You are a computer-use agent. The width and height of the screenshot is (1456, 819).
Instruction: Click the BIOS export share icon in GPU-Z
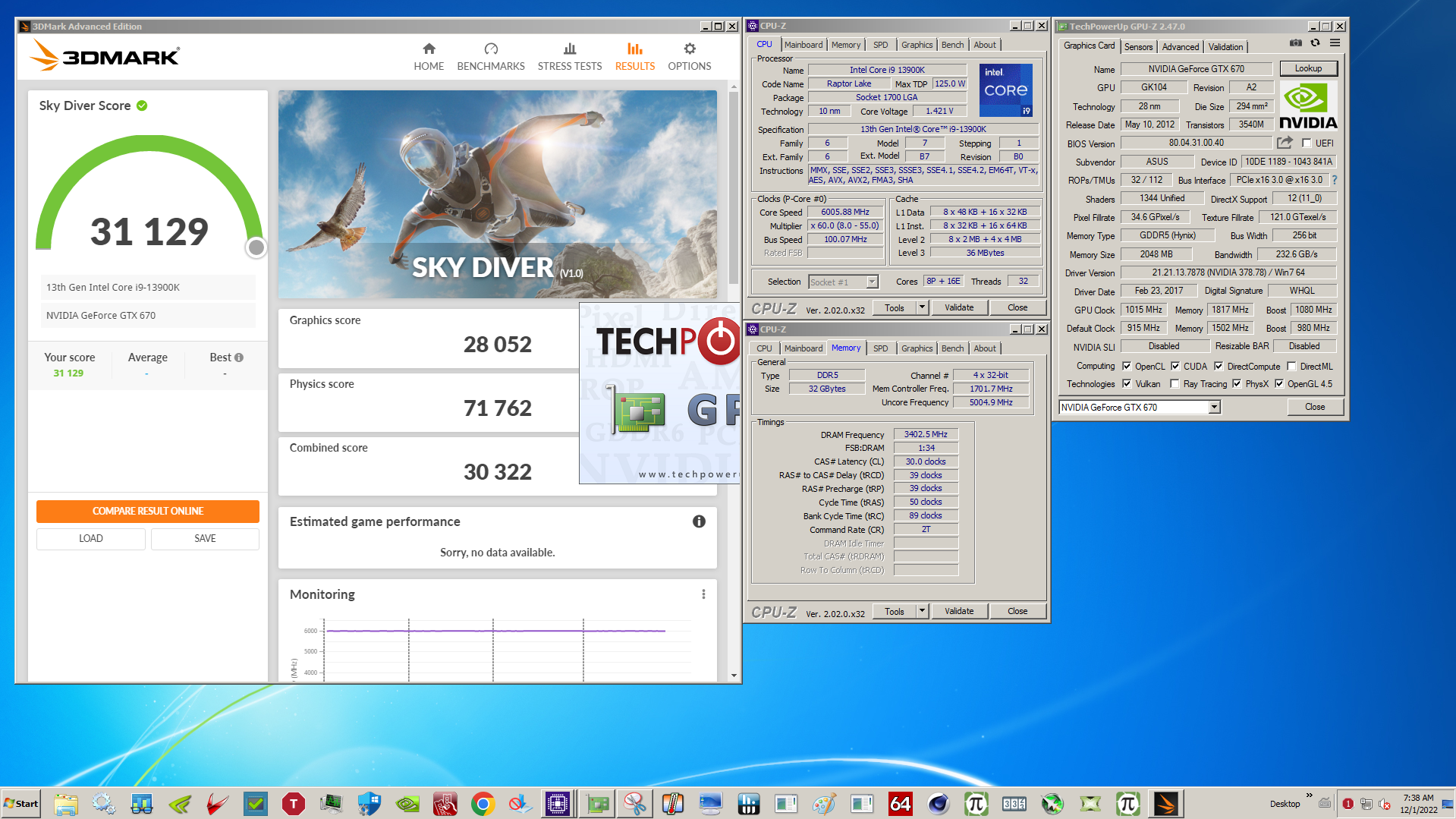tap(1285, 143)
